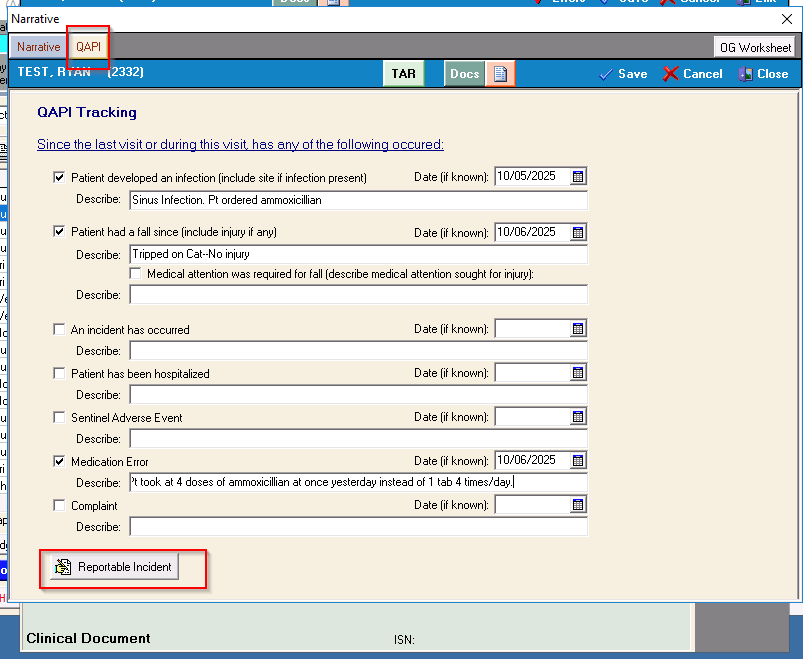Check Patient has been hospitalized checkbox

click(59, 374)
